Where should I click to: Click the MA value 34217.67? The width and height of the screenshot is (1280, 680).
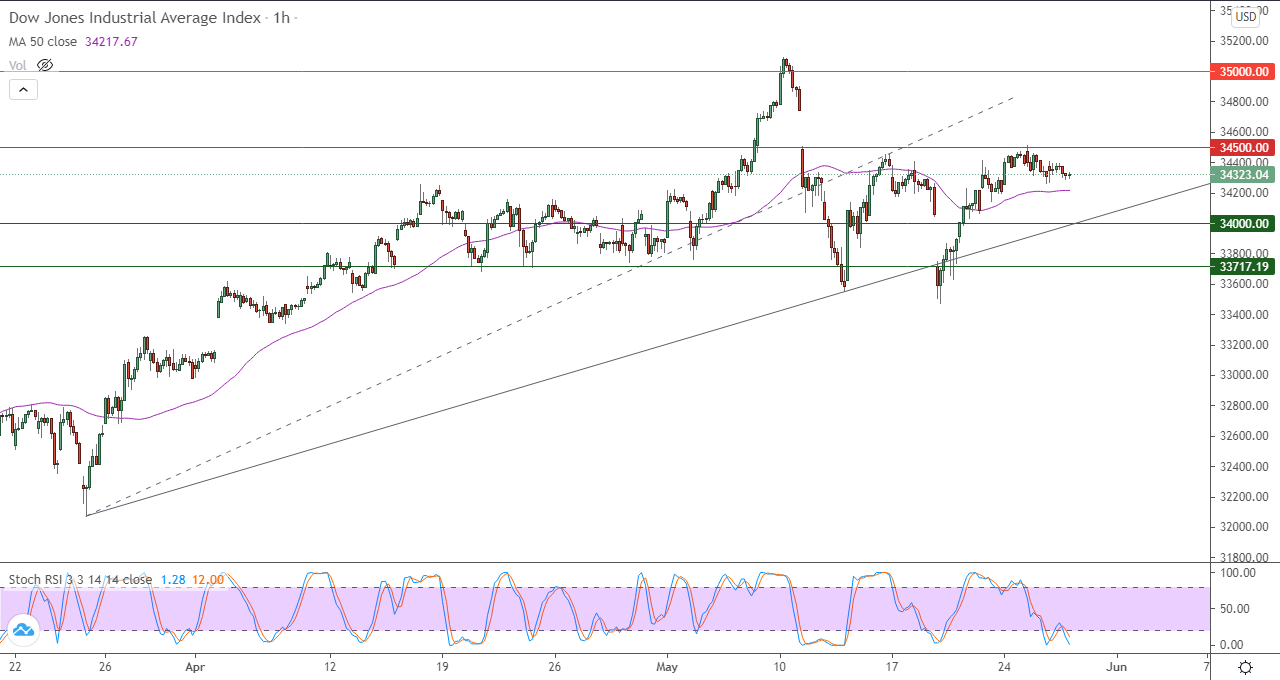(113, 42)
